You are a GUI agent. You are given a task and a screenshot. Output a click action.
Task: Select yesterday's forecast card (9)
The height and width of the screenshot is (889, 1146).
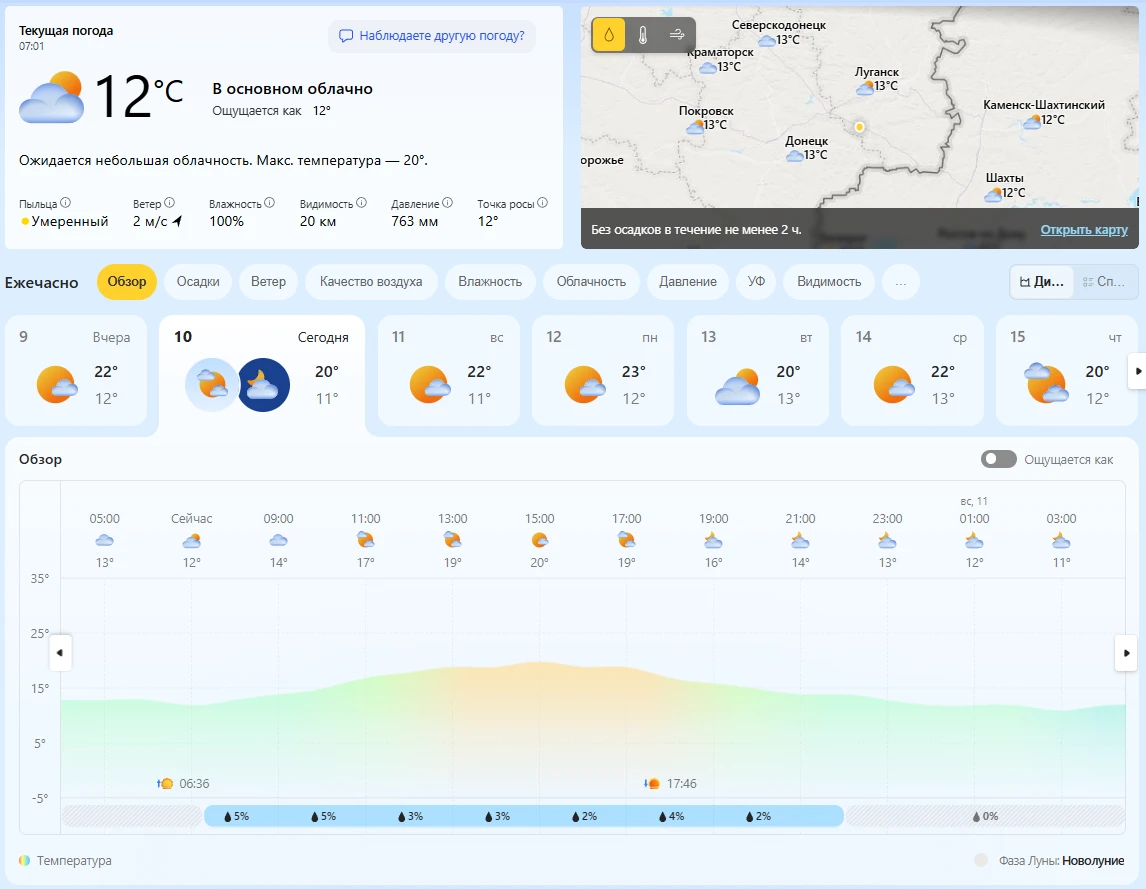point(76,371)
